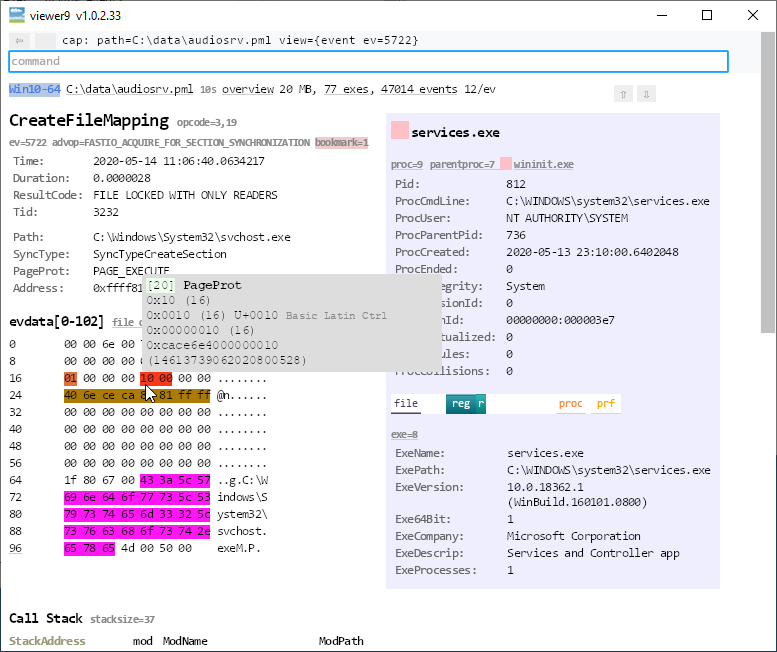
Task: Switch to the file tab
Action: [x=406, y=404]
